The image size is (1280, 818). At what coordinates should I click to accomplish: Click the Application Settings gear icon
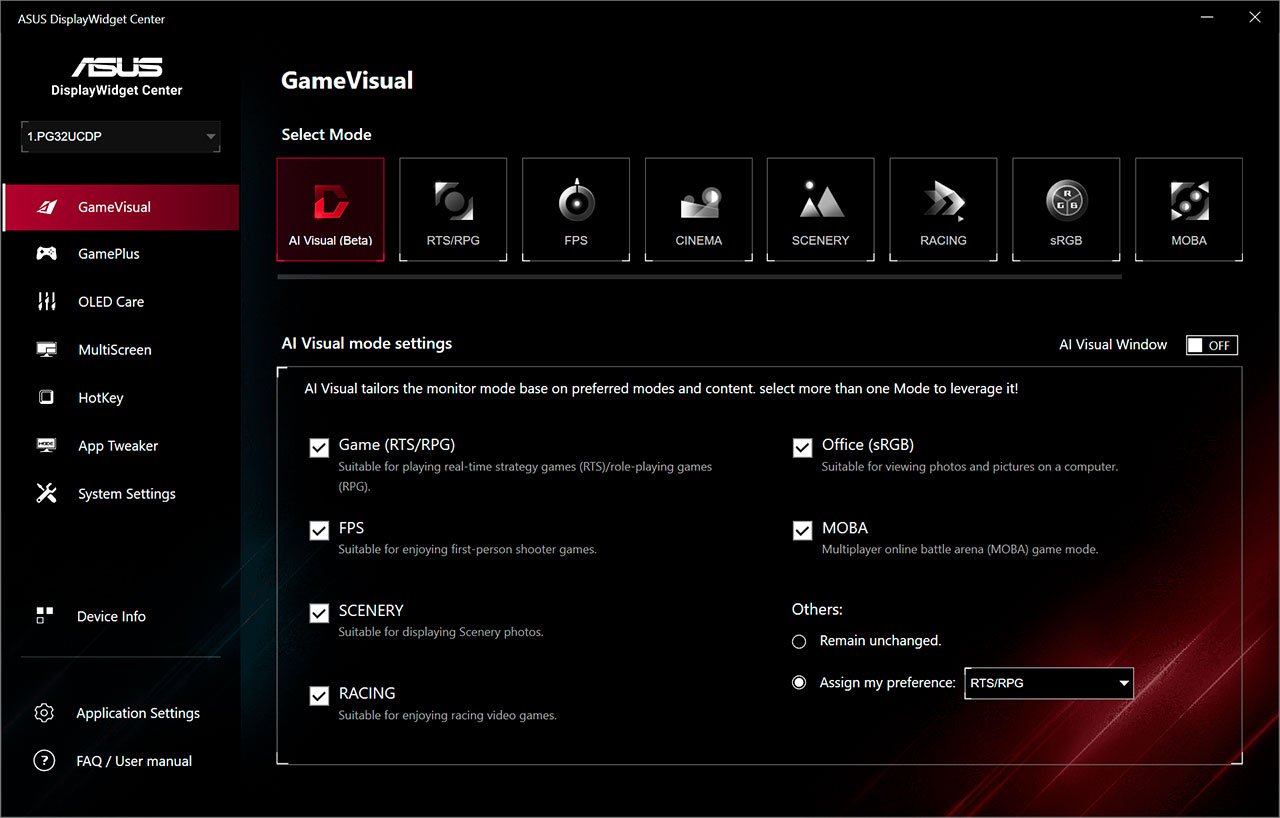click(x=44, y=713)
